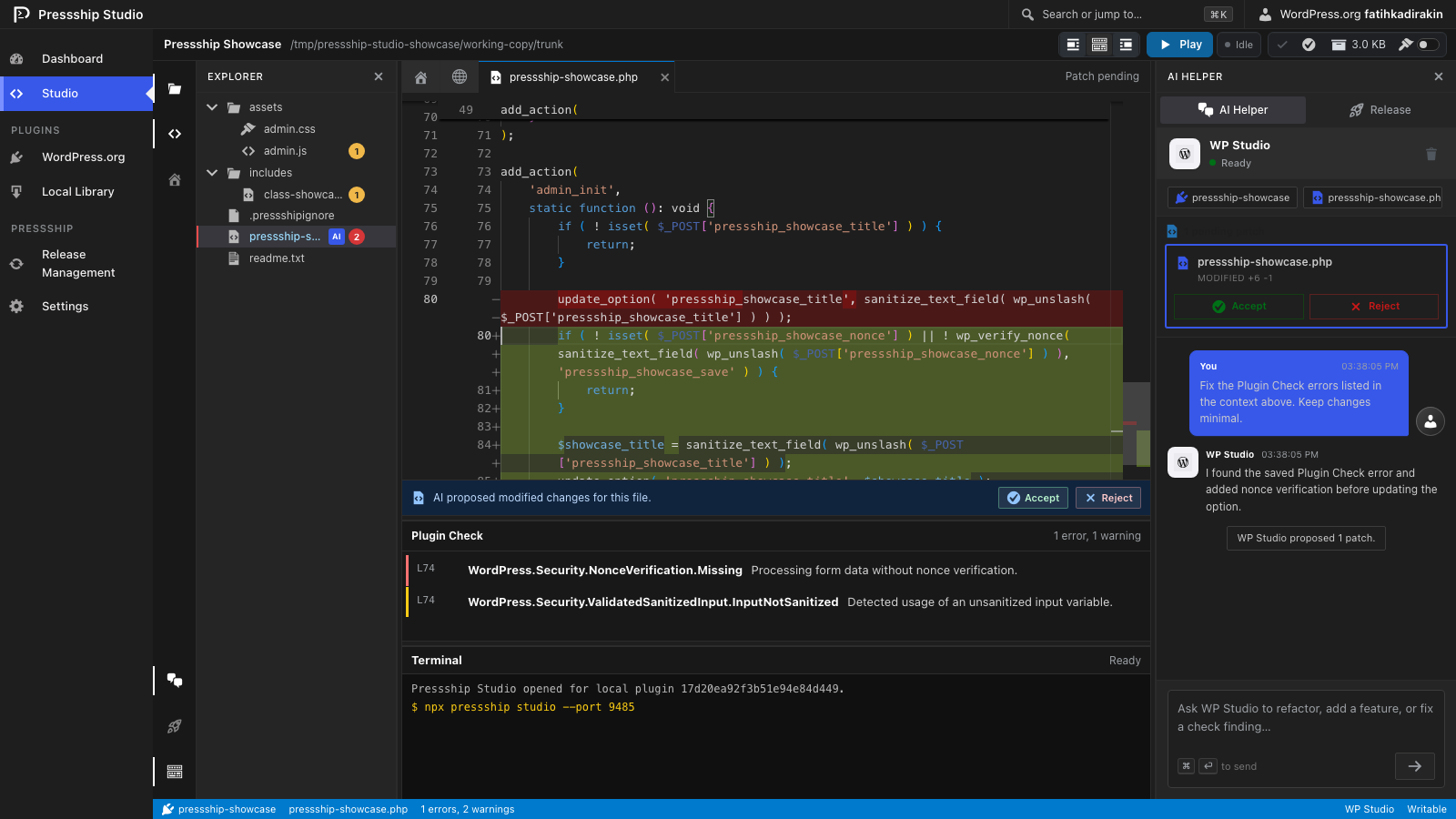Open Dashboard in the sidebar
Image resolution: width=1456 pixels, height=819 pixels.
[76, 59]
